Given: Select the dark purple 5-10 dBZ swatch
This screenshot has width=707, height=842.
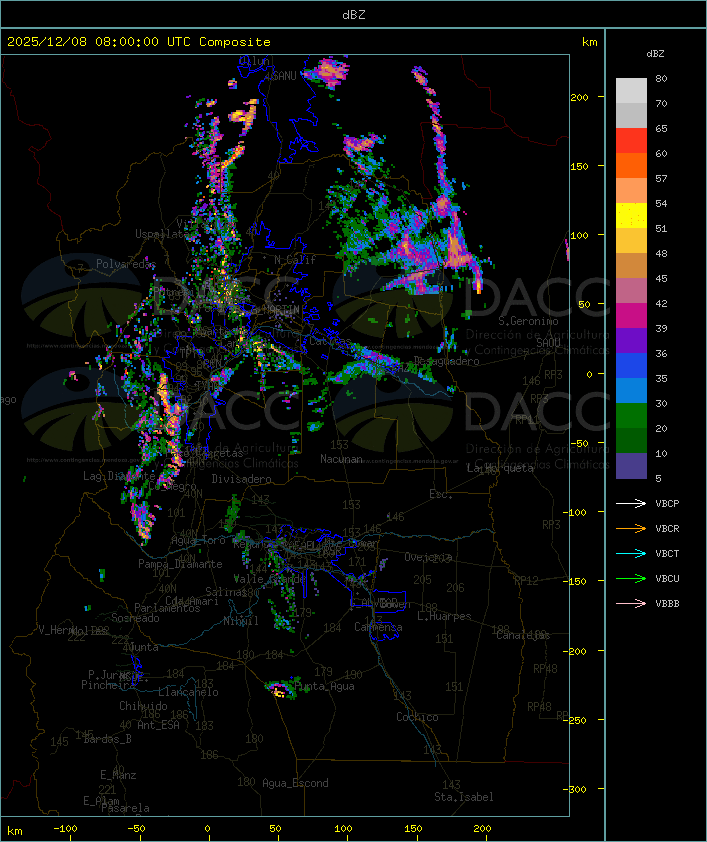Looking at the screenshot, I should coord(631,466).
